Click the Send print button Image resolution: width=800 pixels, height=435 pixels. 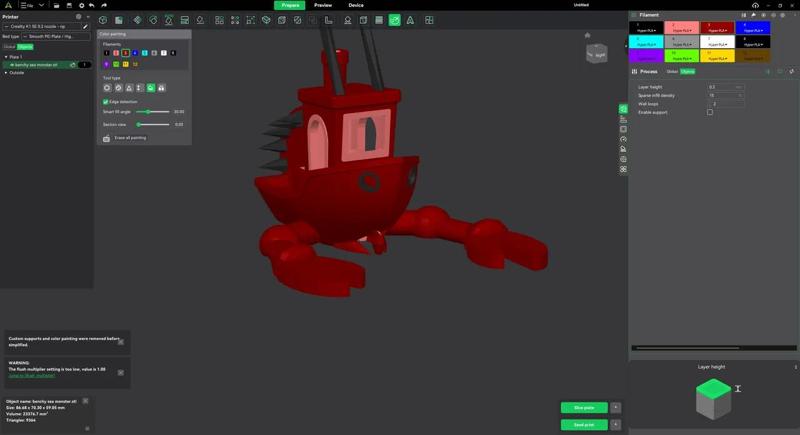pos(584,424)
